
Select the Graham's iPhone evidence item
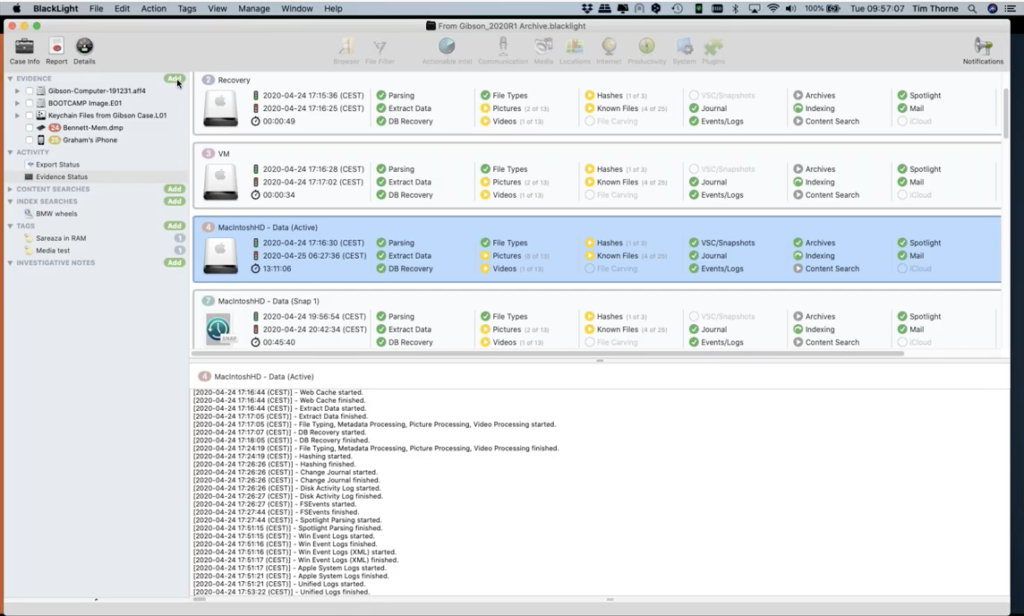90,140
